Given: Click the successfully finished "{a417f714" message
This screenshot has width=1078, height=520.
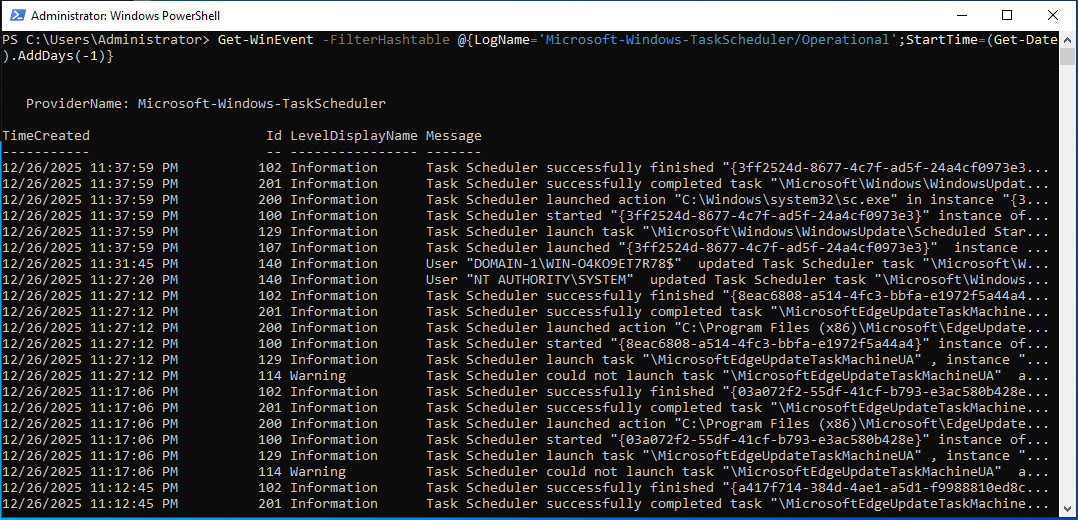Looking at the screenshot, I should point(738,488).
